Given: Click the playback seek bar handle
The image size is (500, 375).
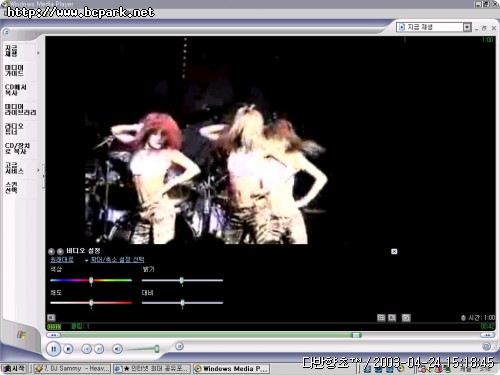Looking at the screenshot, I should pos(357,335).
